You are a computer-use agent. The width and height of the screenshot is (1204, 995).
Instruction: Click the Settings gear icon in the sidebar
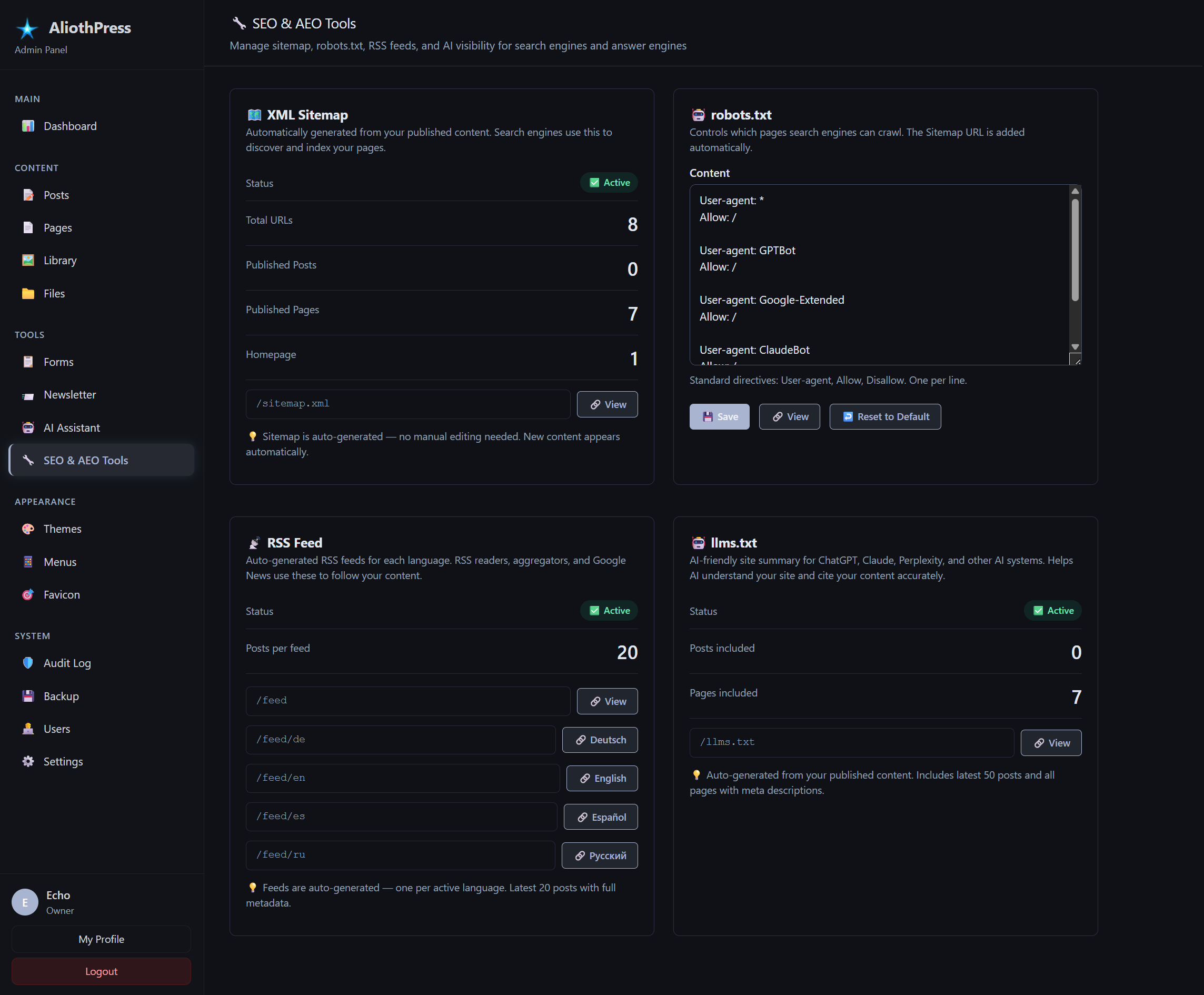[x=27, y=761]
